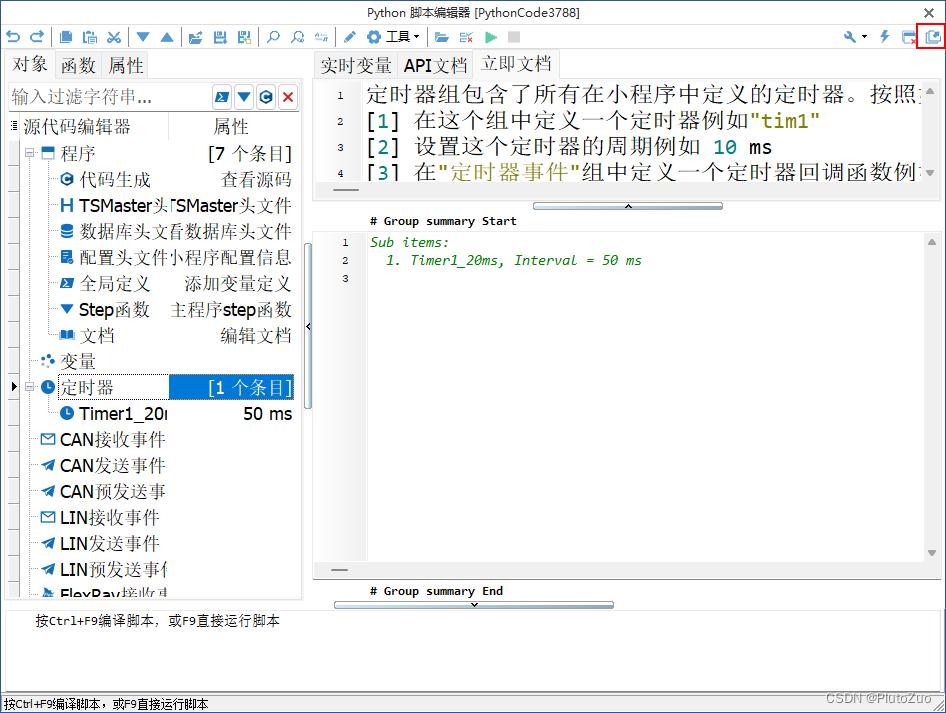Click the filter down-triangle icon
946x713 pixels.
coord(244,97)
